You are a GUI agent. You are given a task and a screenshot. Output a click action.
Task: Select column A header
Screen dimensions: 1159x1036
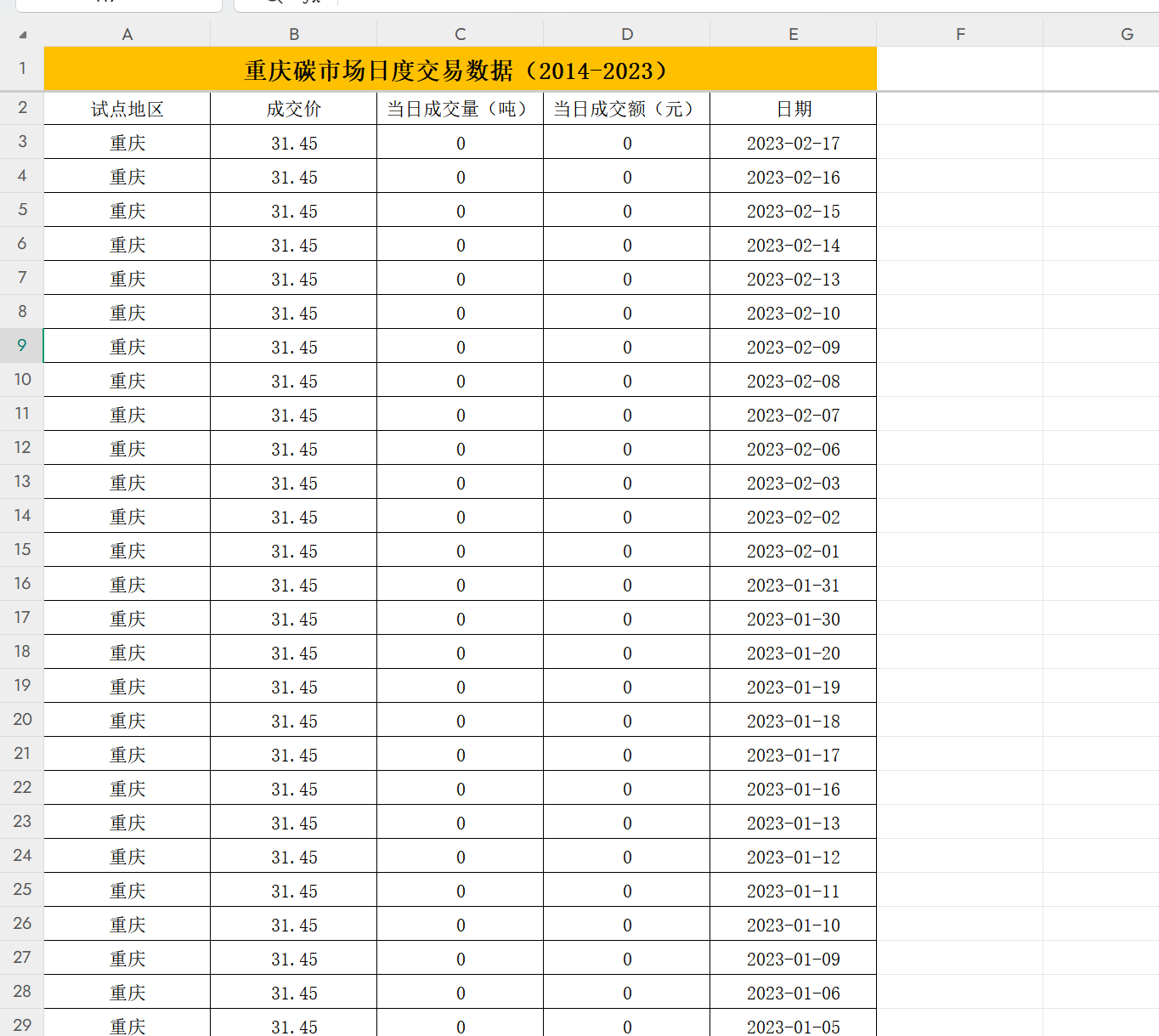click(x=127, y=34)
